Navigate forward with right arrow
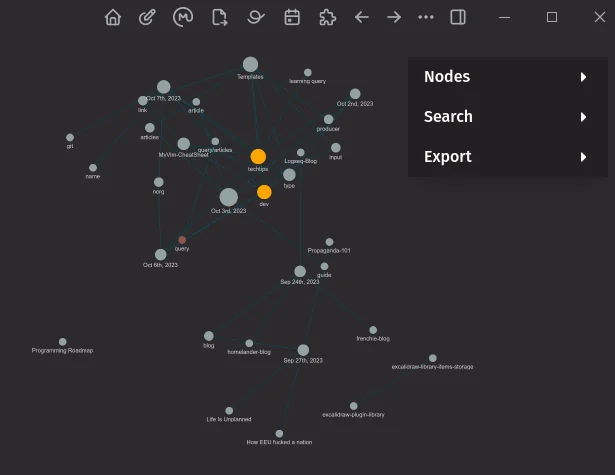 coord(394,17)
